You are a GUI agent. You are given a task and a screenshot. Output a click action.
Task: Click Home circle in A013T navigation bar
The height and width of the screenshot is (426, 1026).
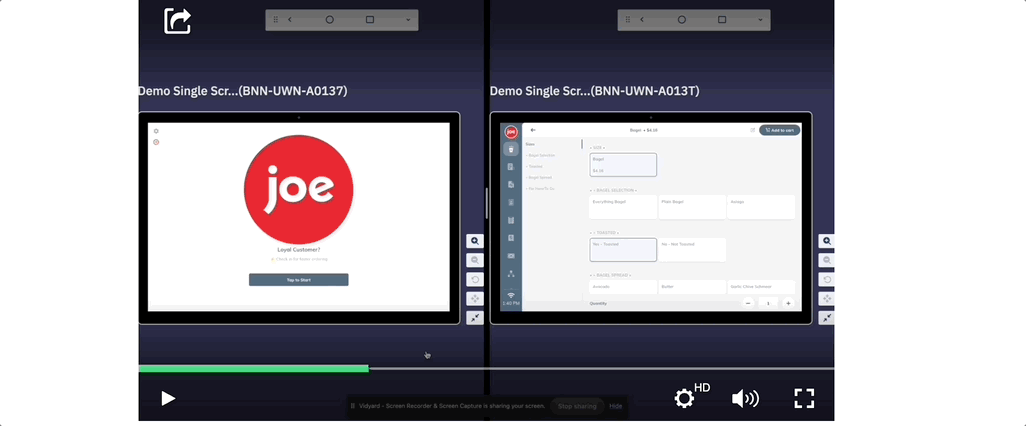tap(682, 20)
